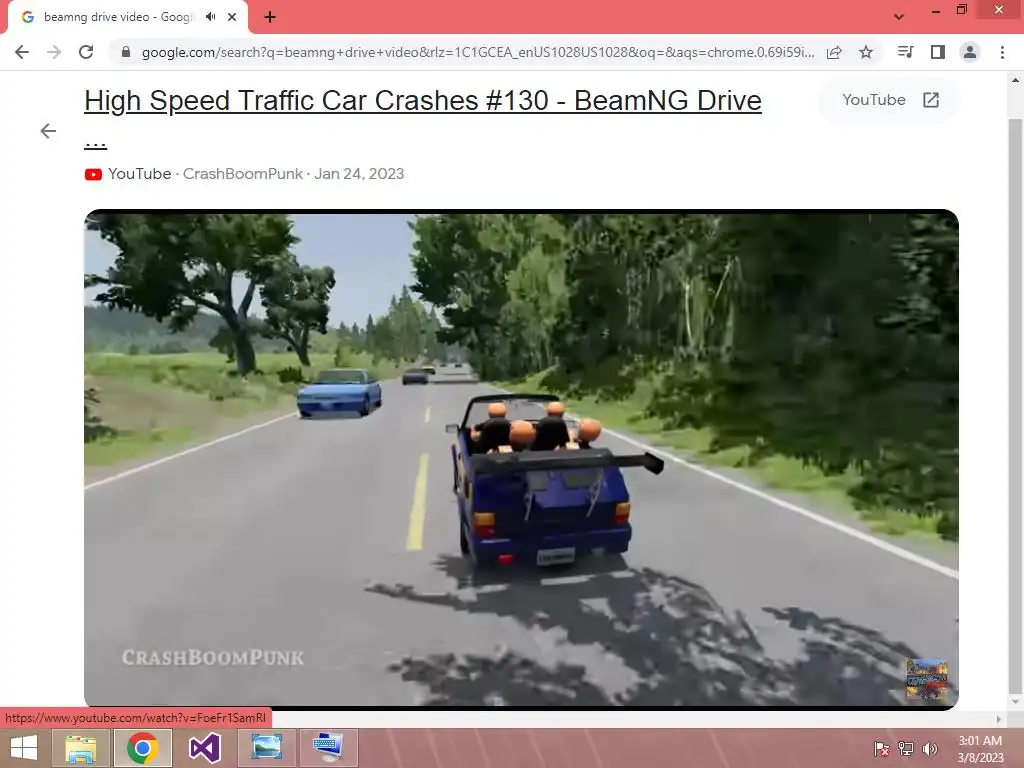Click the video player preview

521,459
